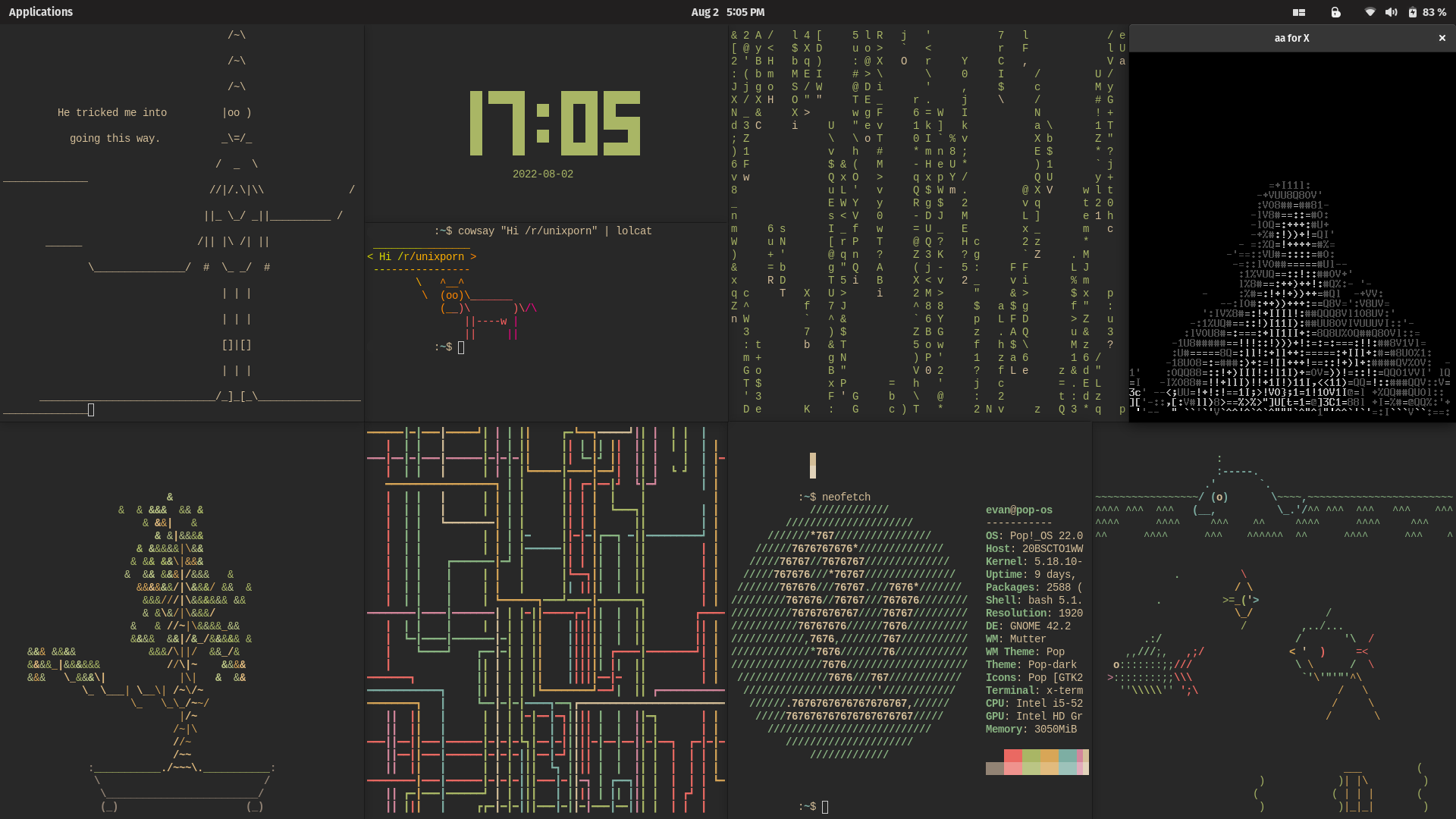Click the 'aa for X' title bar
Viewport: 1456px width, 819px height.
(1293, 37)
